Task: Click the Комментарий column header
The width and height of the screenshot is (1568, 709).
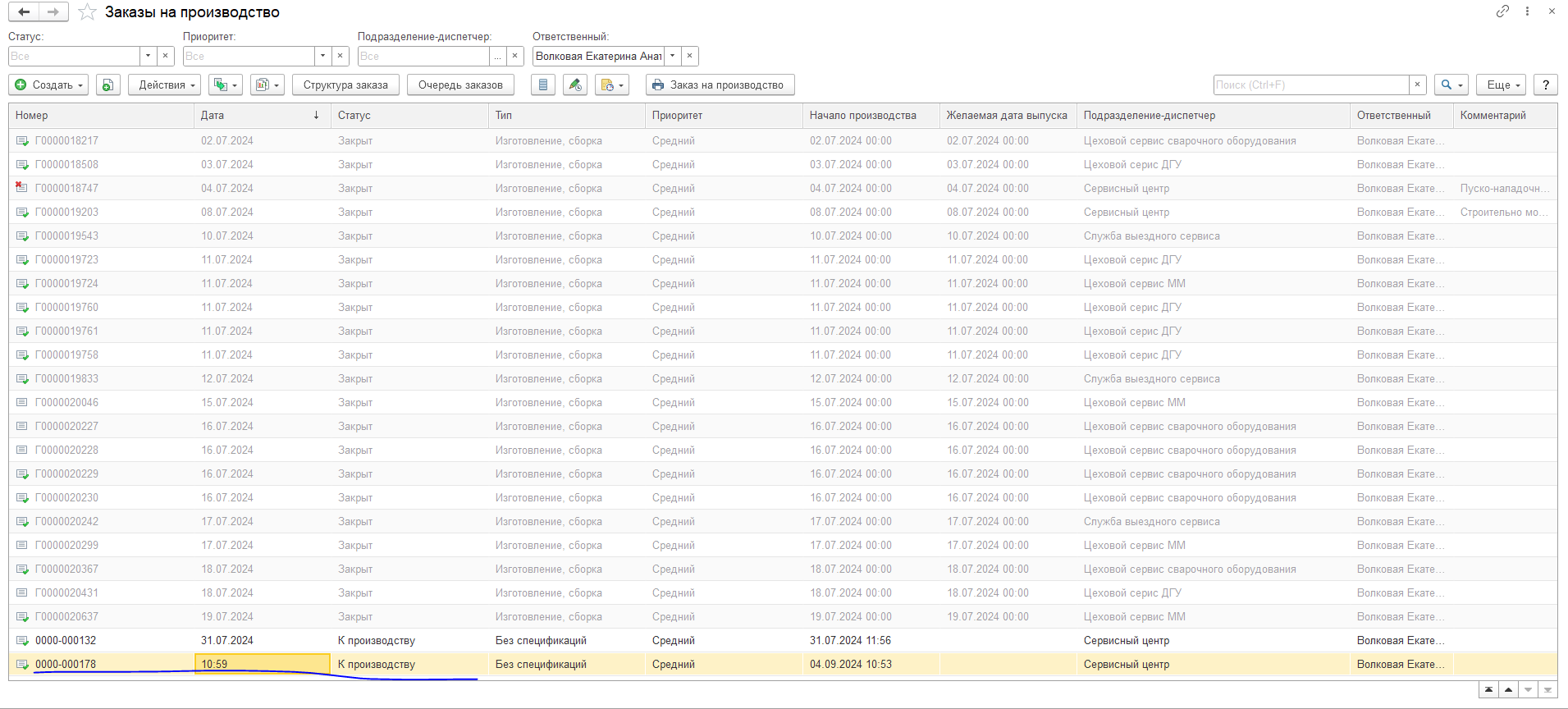Action: 1505,116
